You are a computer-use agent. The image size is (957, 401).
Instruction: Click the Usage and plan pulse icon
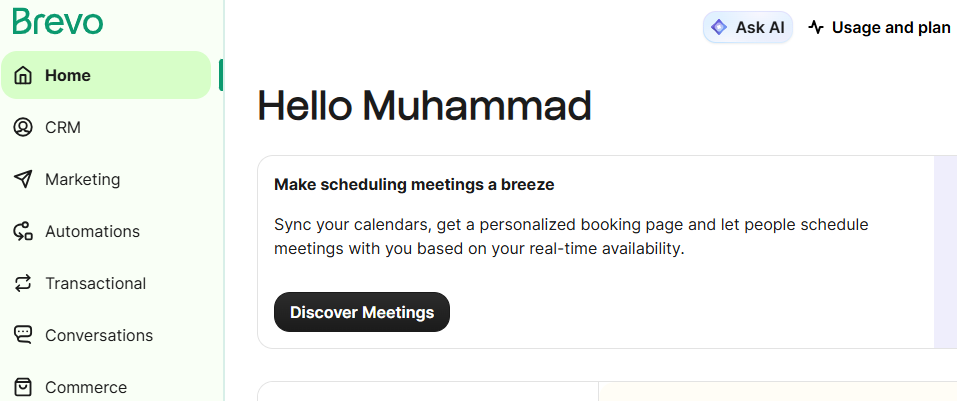pyautogui.click(x=816, y=28)
